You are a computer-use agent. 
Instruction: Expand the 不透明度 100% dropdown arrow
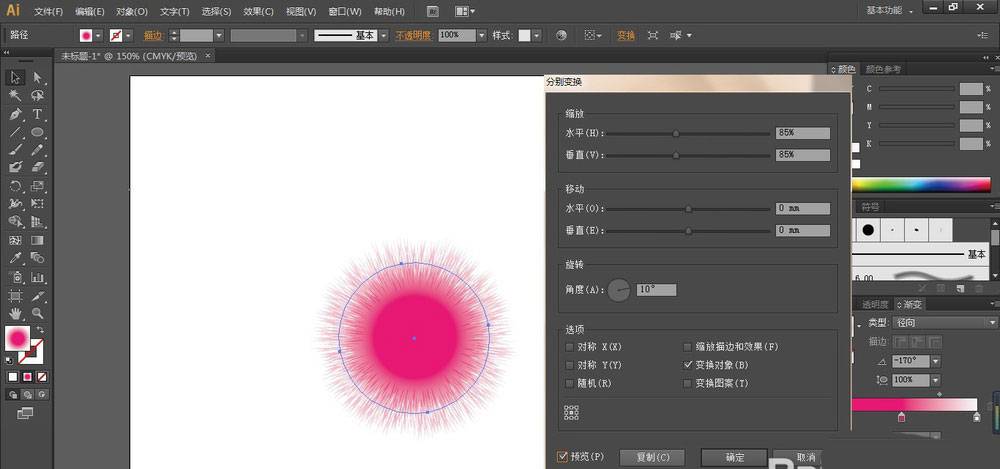coord(482,35)
